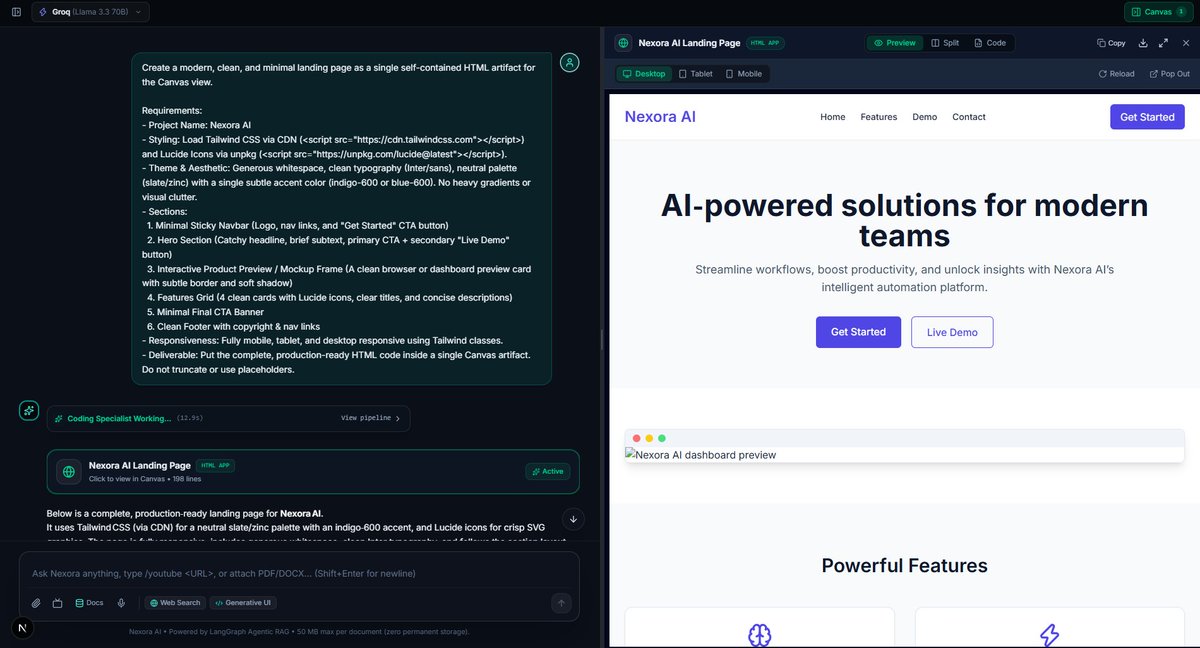The width and height of the screenshot is (1200, 648).
Task: Click the Active badge on artifact card
Action: 548,471
